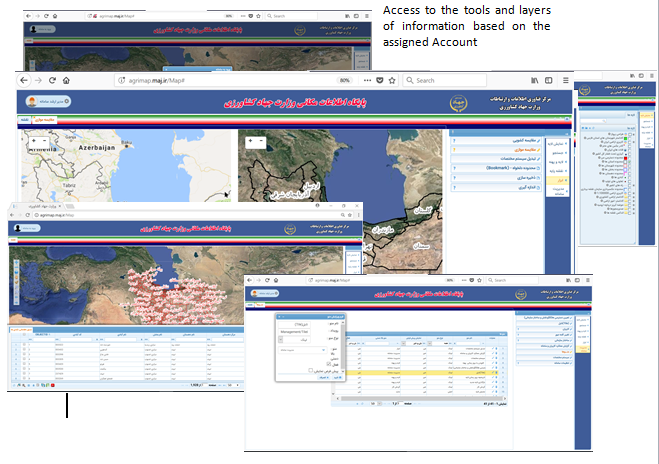Click Search box in main Firefox window
This screenshot has width=659, height=464.
pyautogui.click(x=445, y=80)
